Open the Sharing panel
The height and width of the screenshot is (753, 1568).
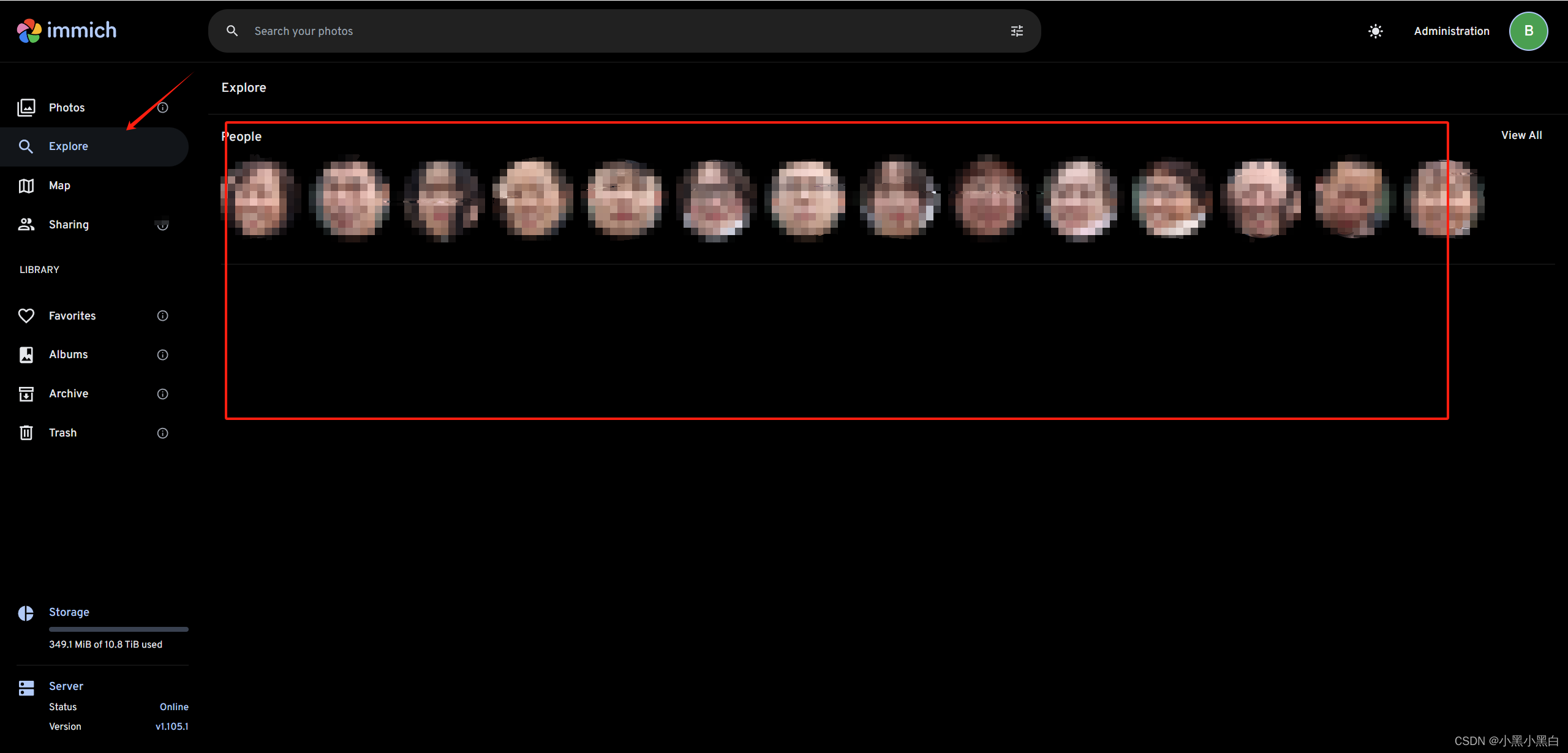[x=69, y=224]
